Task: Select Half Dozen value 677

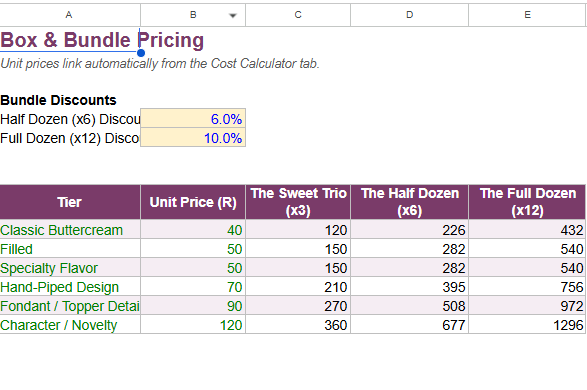Action: point(410,325)
